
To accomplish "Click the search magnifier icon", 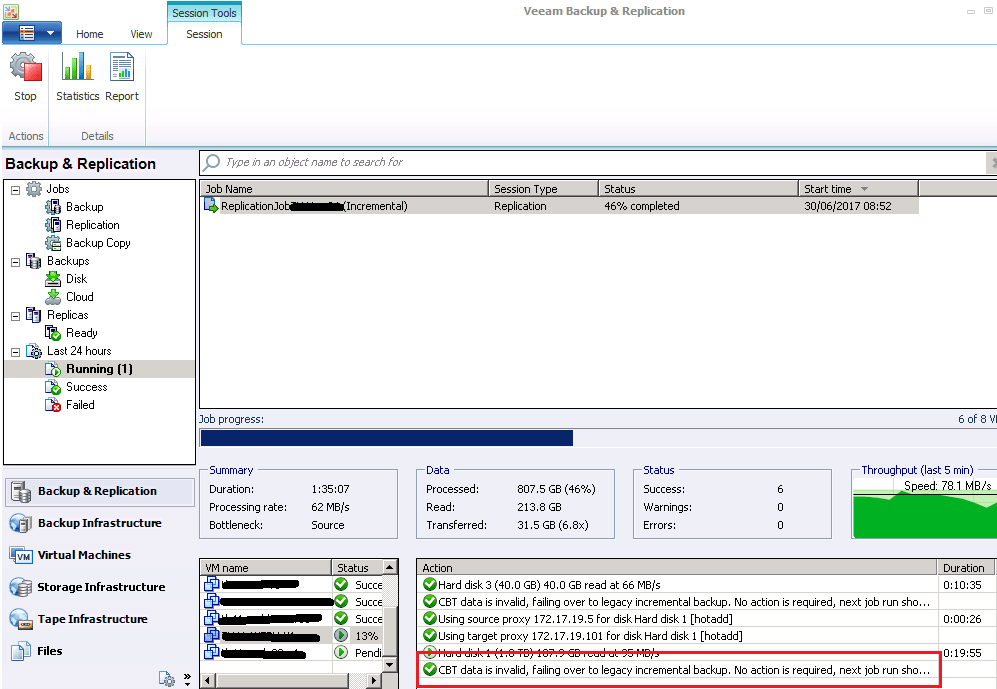I will click(212, 163).
